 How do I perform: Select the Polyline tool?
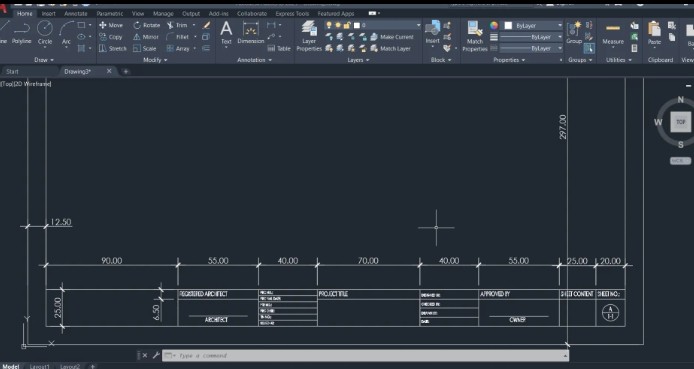click(x=21, y=33)
